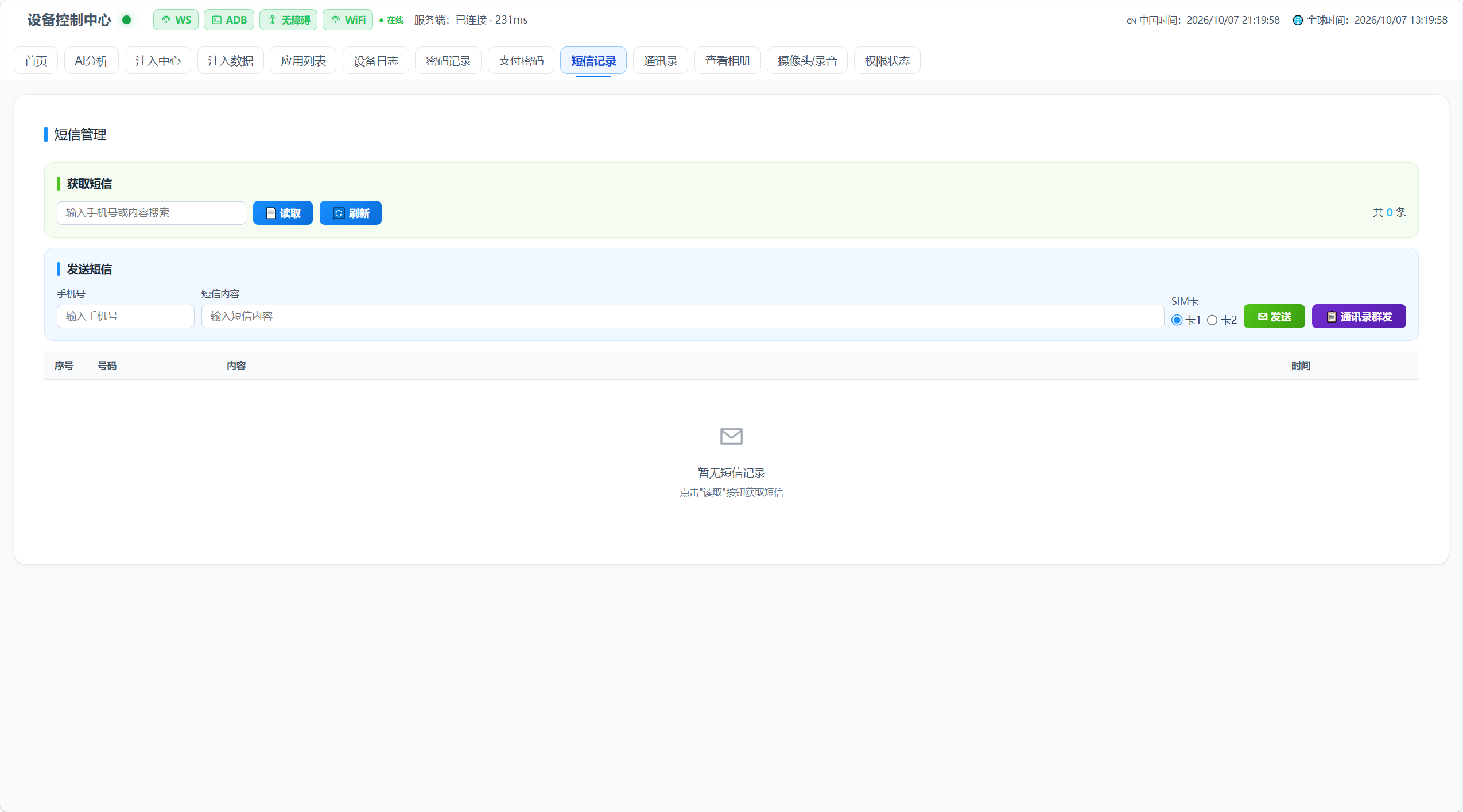The width and height of the screenshot is (1463, 812).
Task: Click the 号码 column header
Action: pyautogui.click(x=107, y=366)
